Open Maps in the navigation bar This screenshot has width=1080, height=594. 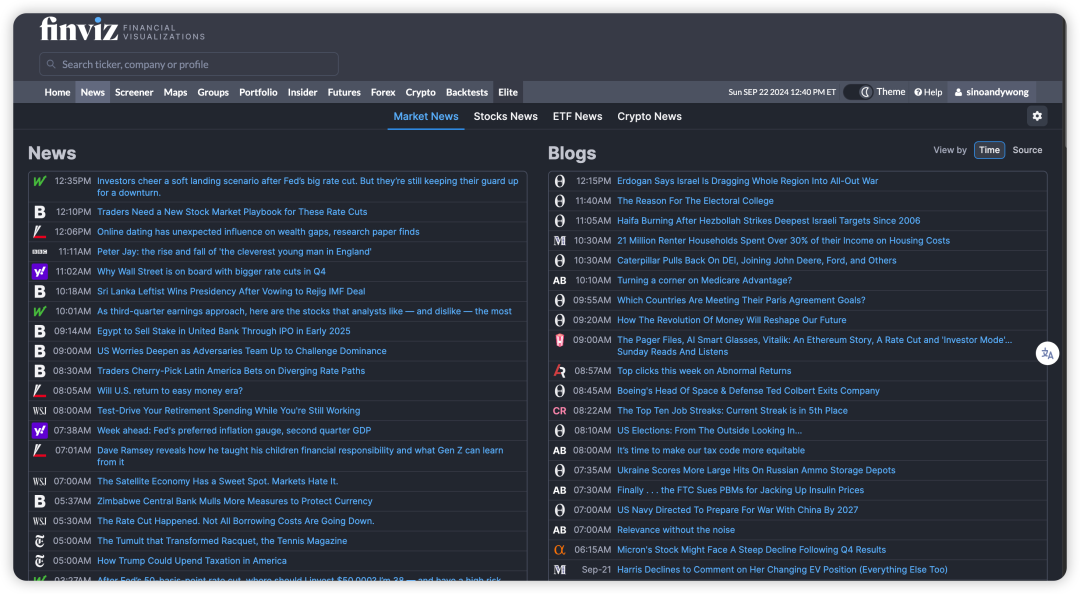click(x=176, y=92)
